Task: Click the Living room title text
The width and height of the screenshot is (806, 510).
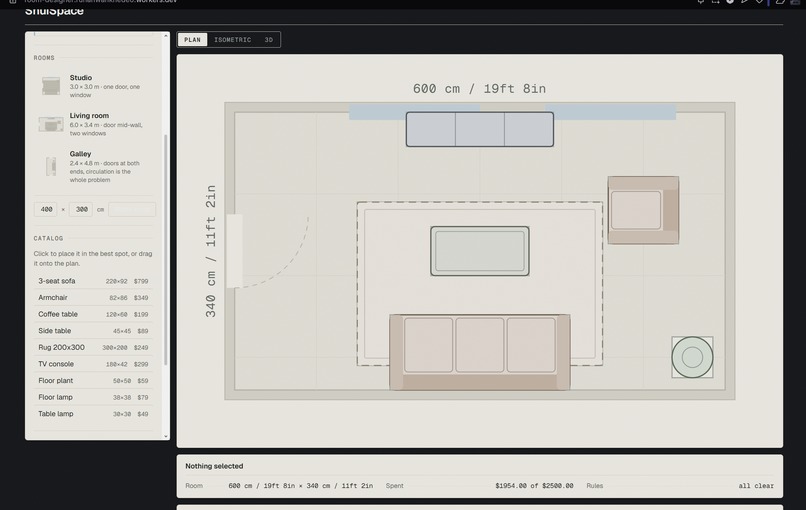Action: click(89, 116)
